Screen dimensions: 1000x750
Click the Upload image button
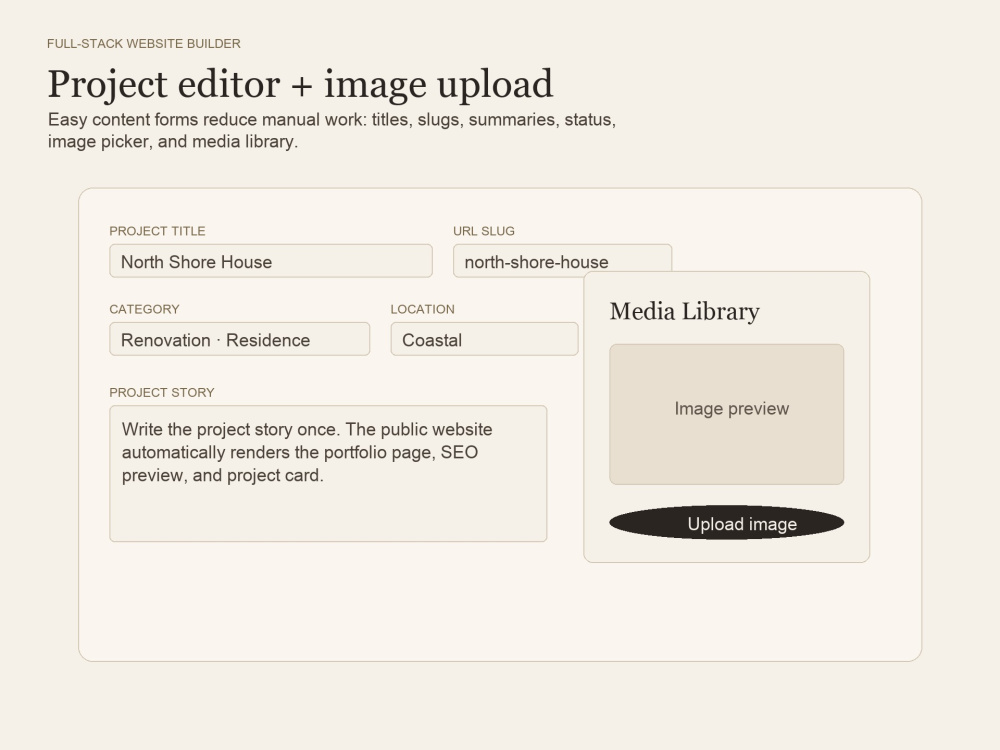click(x=726, y=523)
